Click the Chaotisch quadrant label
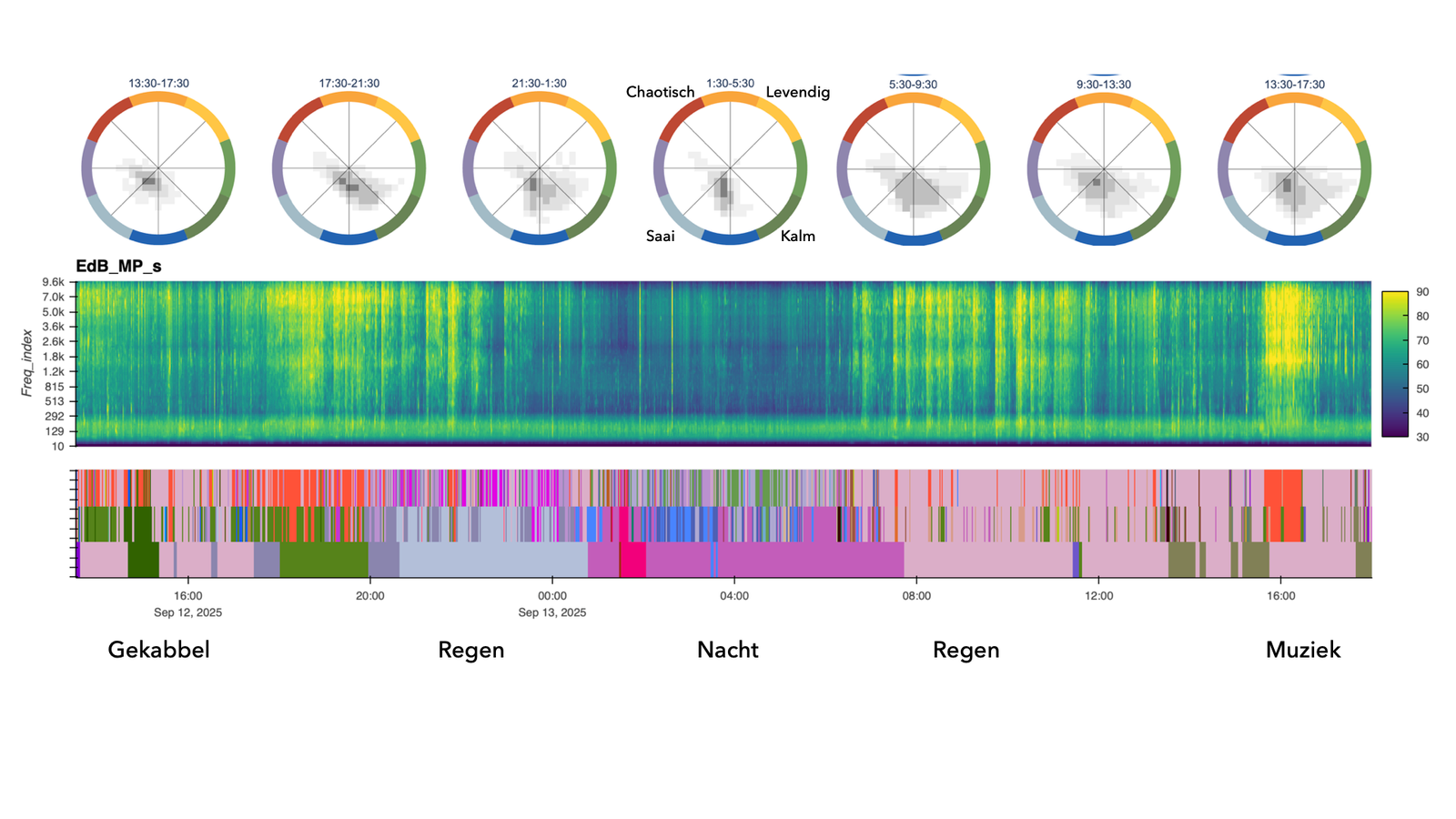Screen dimensions: 1456x819 click(x=660, y=92)
